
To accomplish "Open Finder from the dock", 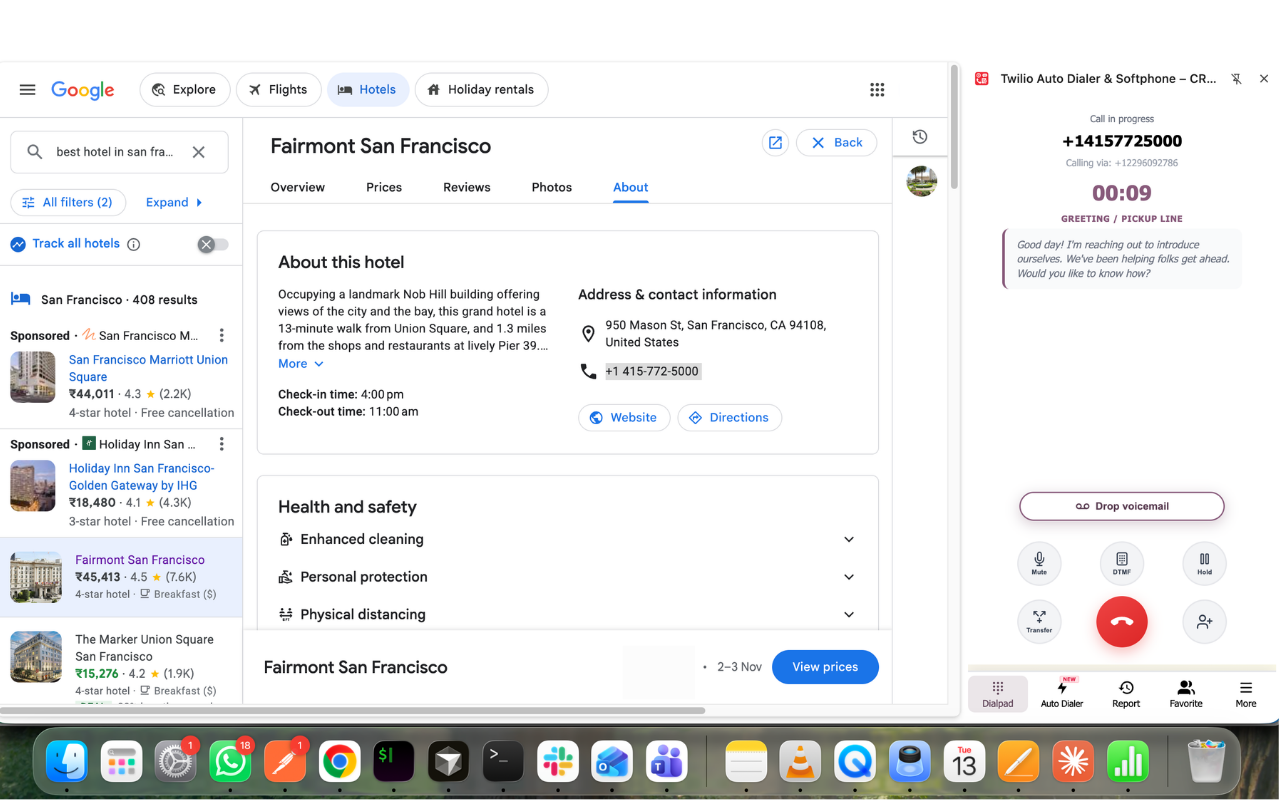I will click(x=67, y=763).
